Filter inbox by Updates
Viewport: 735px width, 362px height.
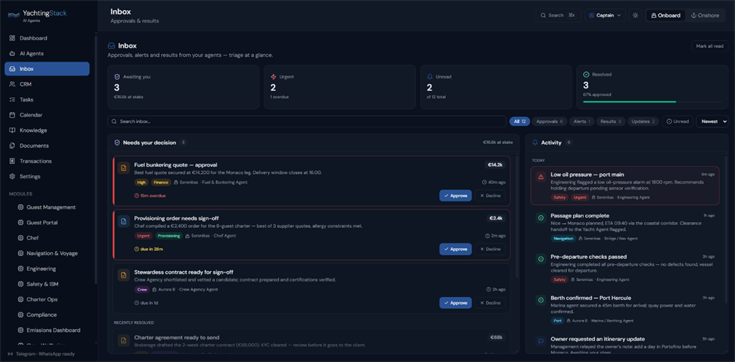[x=643, y=121]
